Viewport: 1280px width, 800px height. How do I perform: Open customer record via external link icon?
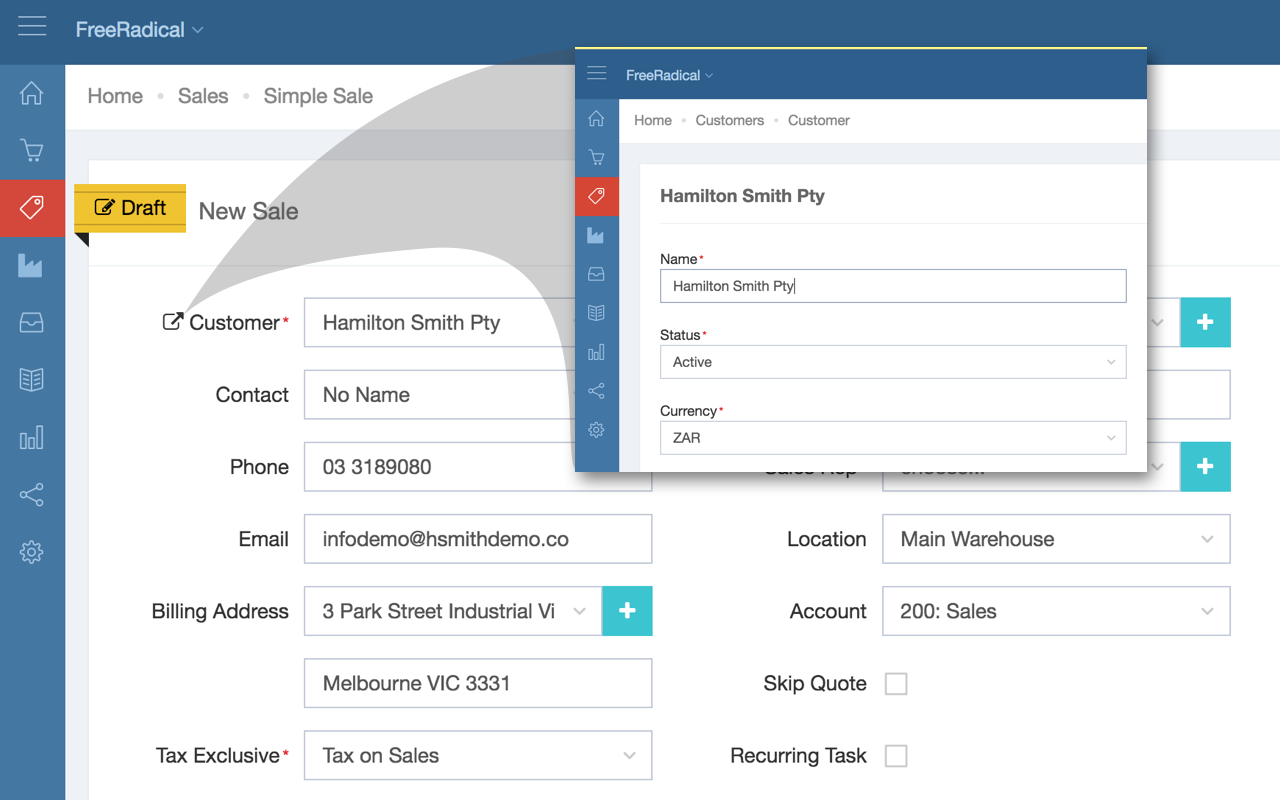173,322
